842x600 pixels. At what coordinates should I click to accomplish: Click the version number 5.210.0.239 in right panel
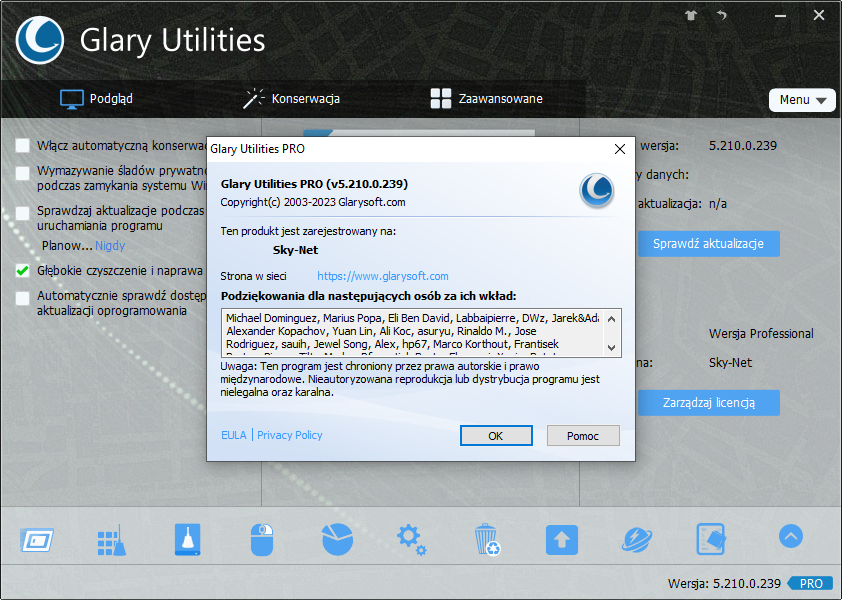click(x=743, y=146)
